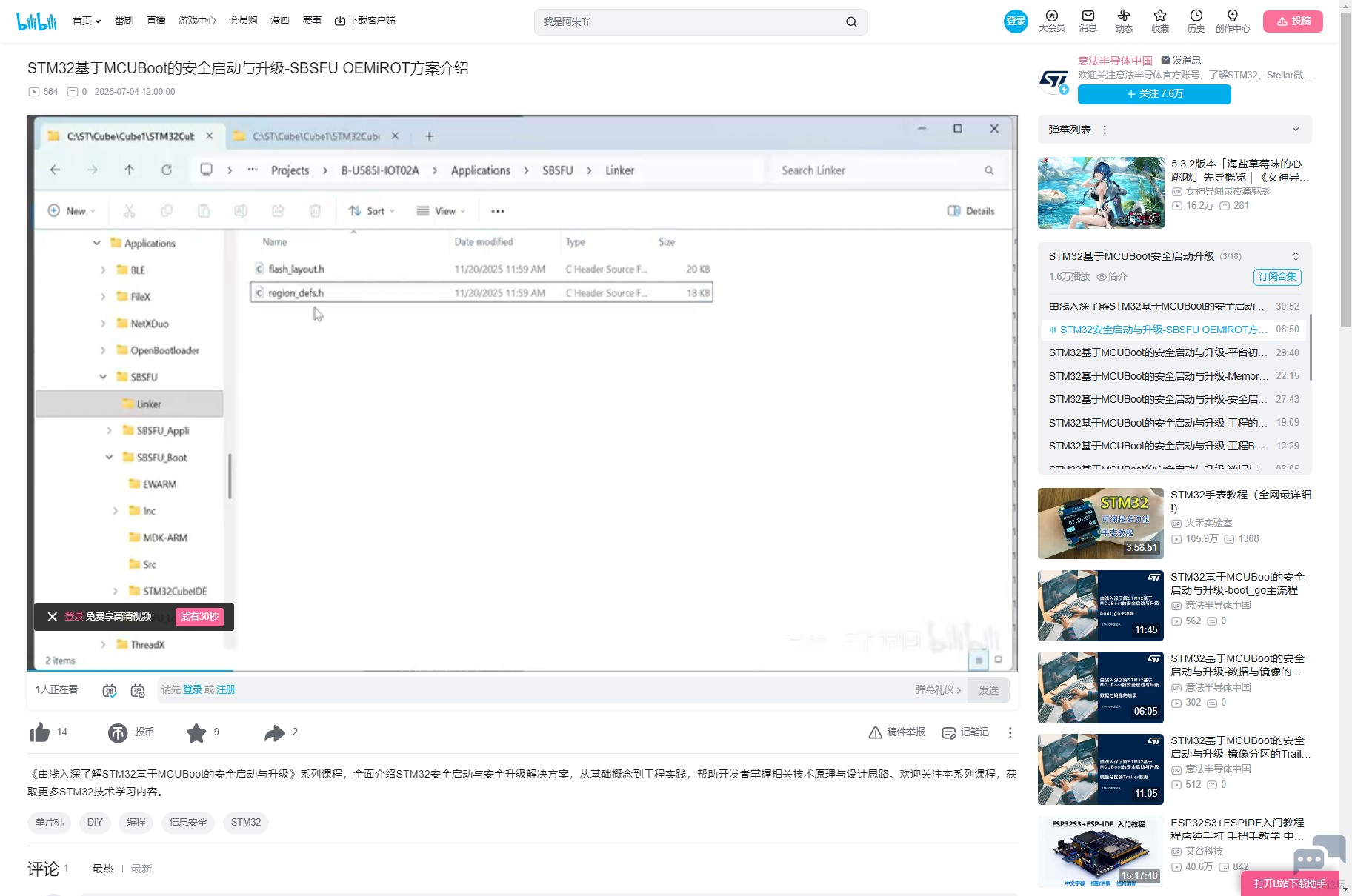Click the 试看30秒 preview button
Screen dimensions: 1352x896
point(199,616)
